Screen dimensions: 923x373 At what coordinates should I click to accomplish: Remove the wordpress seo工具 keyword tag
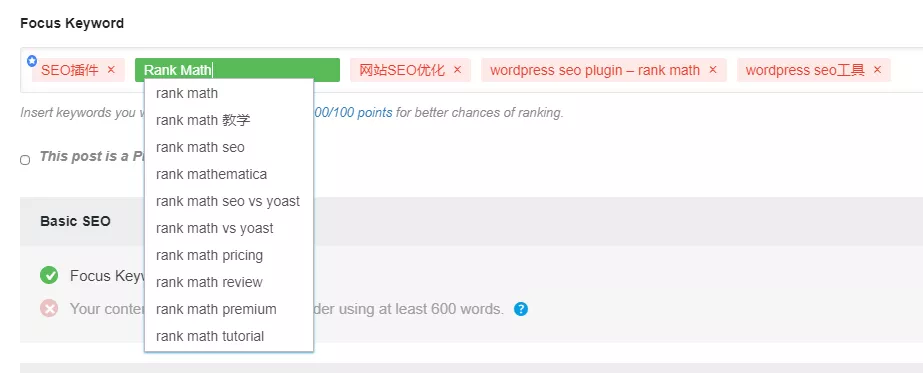[x=877, y=70]
